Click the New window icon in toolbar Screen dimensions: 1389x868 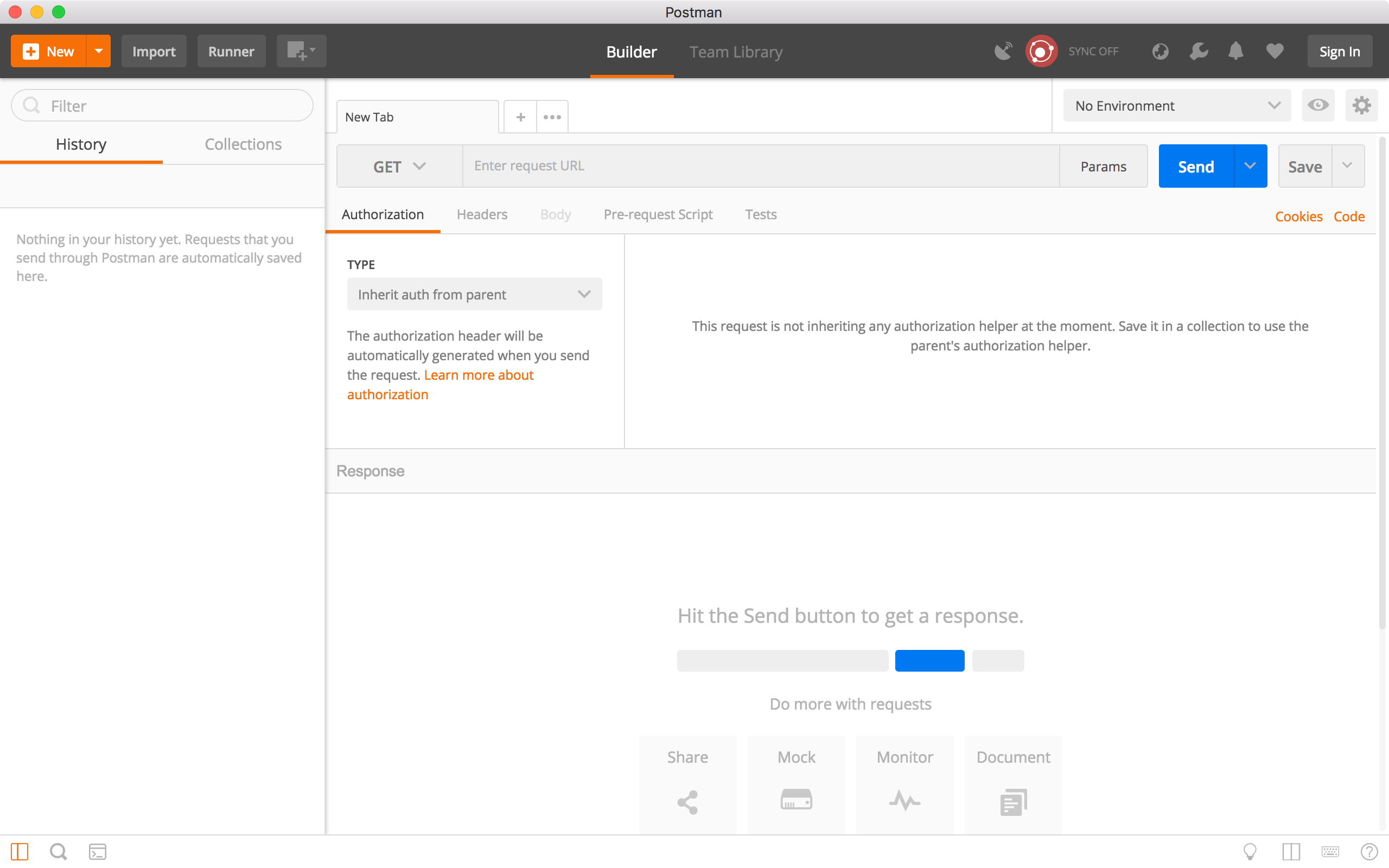tap(301, 51)
